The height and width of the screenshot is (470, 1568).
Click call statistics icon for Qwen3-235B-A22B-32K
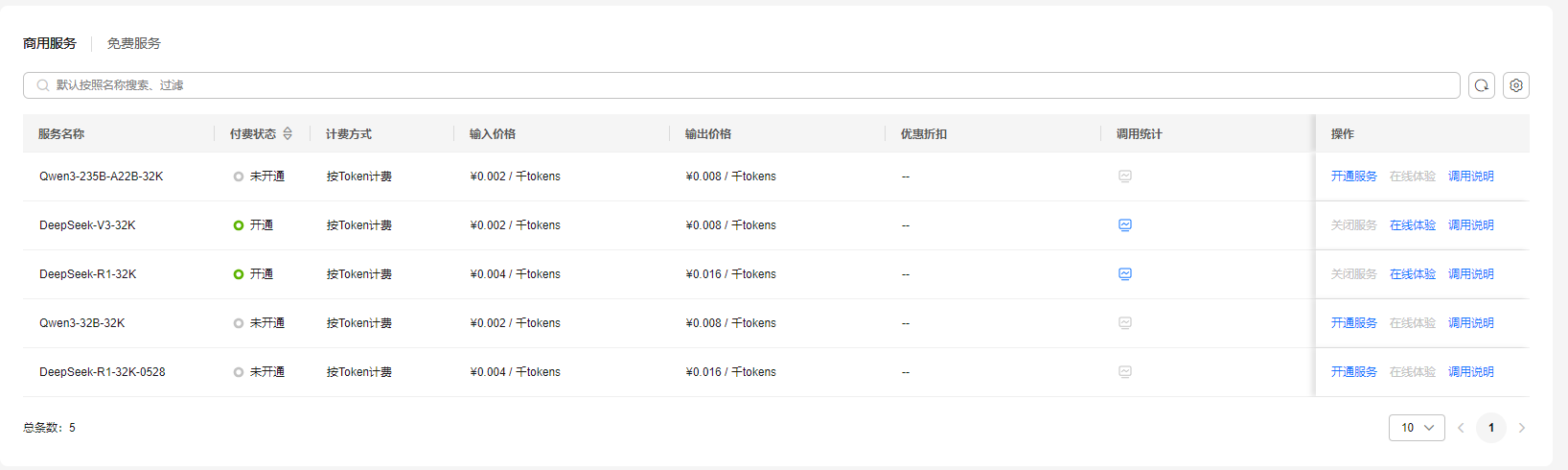(x=1125, y=176)
